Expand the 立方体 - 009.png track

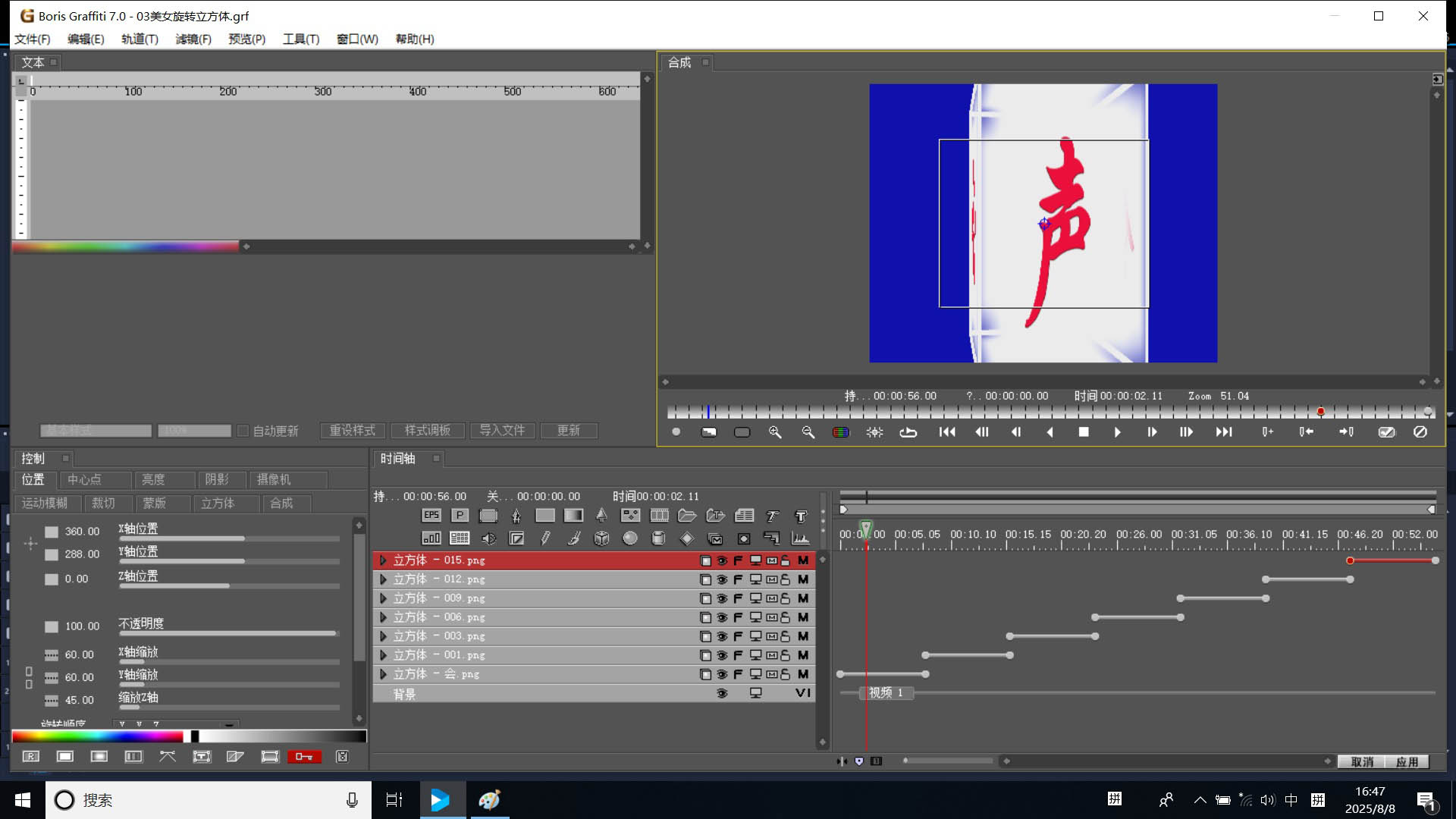click(383, 598)
